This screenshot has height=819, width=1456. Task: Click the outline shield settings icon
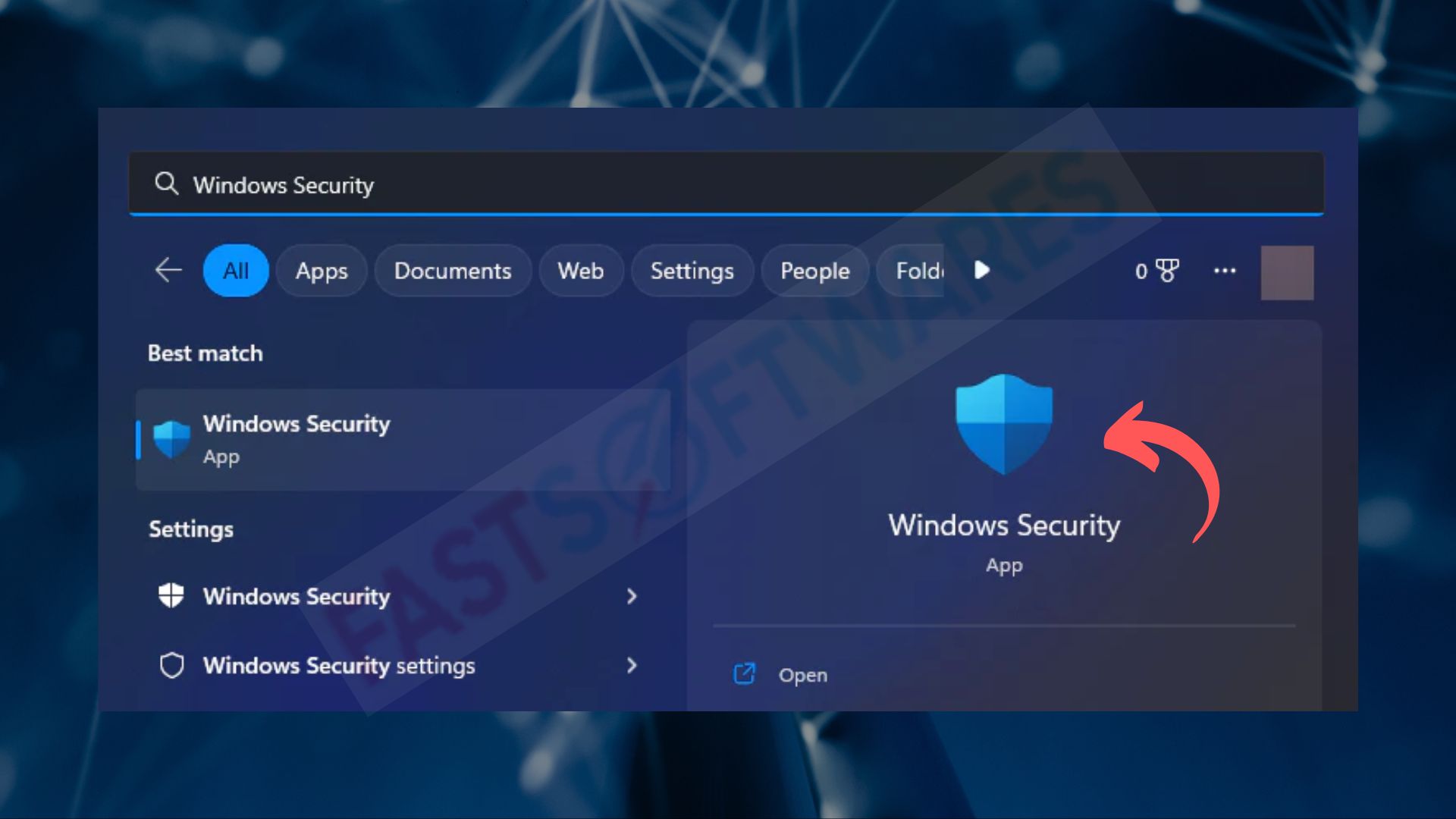[x=171, y=665]
